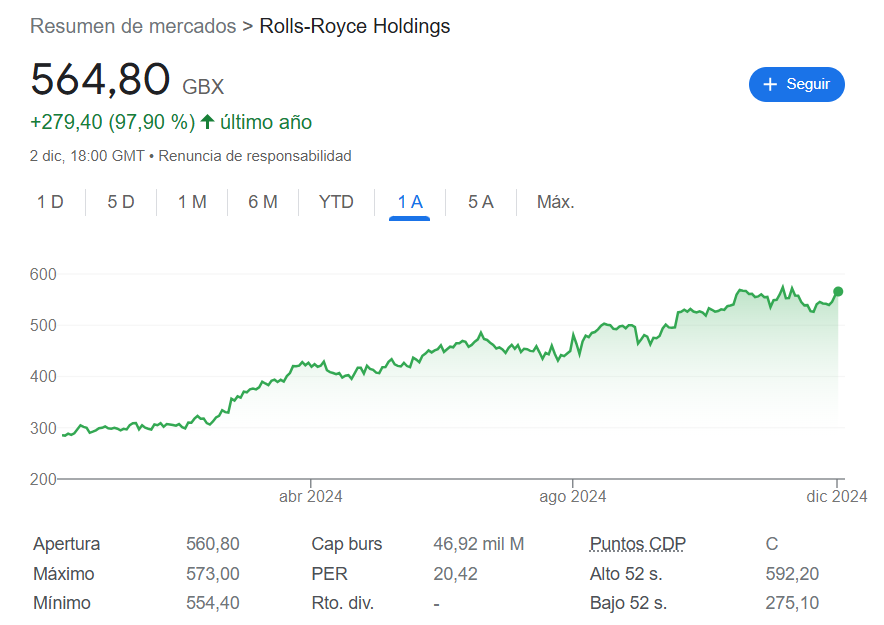Click the Puntos CDP label

coord(638,544)
